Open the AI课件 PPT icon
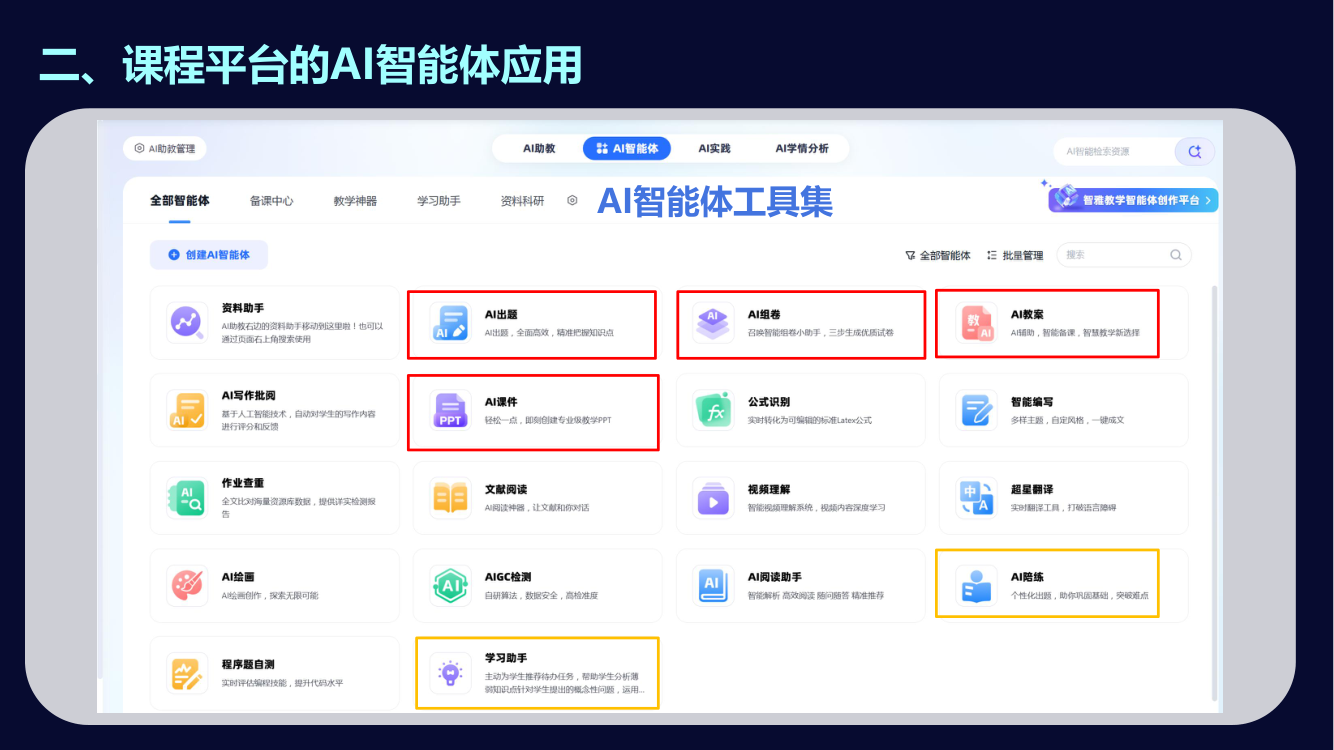The image size is (1334, 750). click(x=450, y=410)
